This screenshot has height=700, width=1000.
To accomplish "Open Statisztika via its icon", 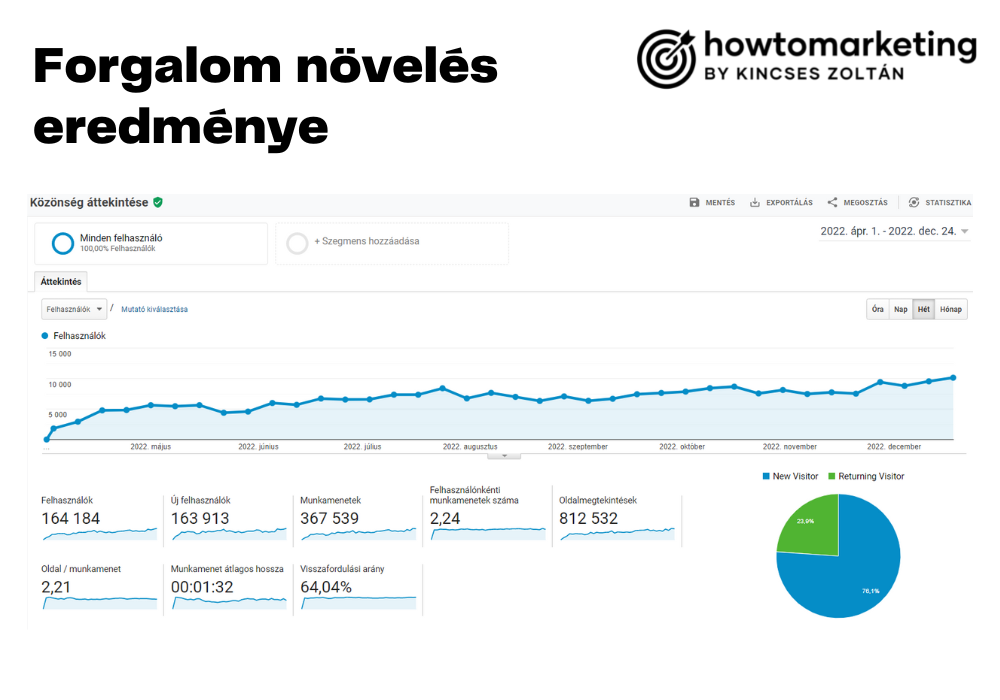I will [x=913, y=202].
